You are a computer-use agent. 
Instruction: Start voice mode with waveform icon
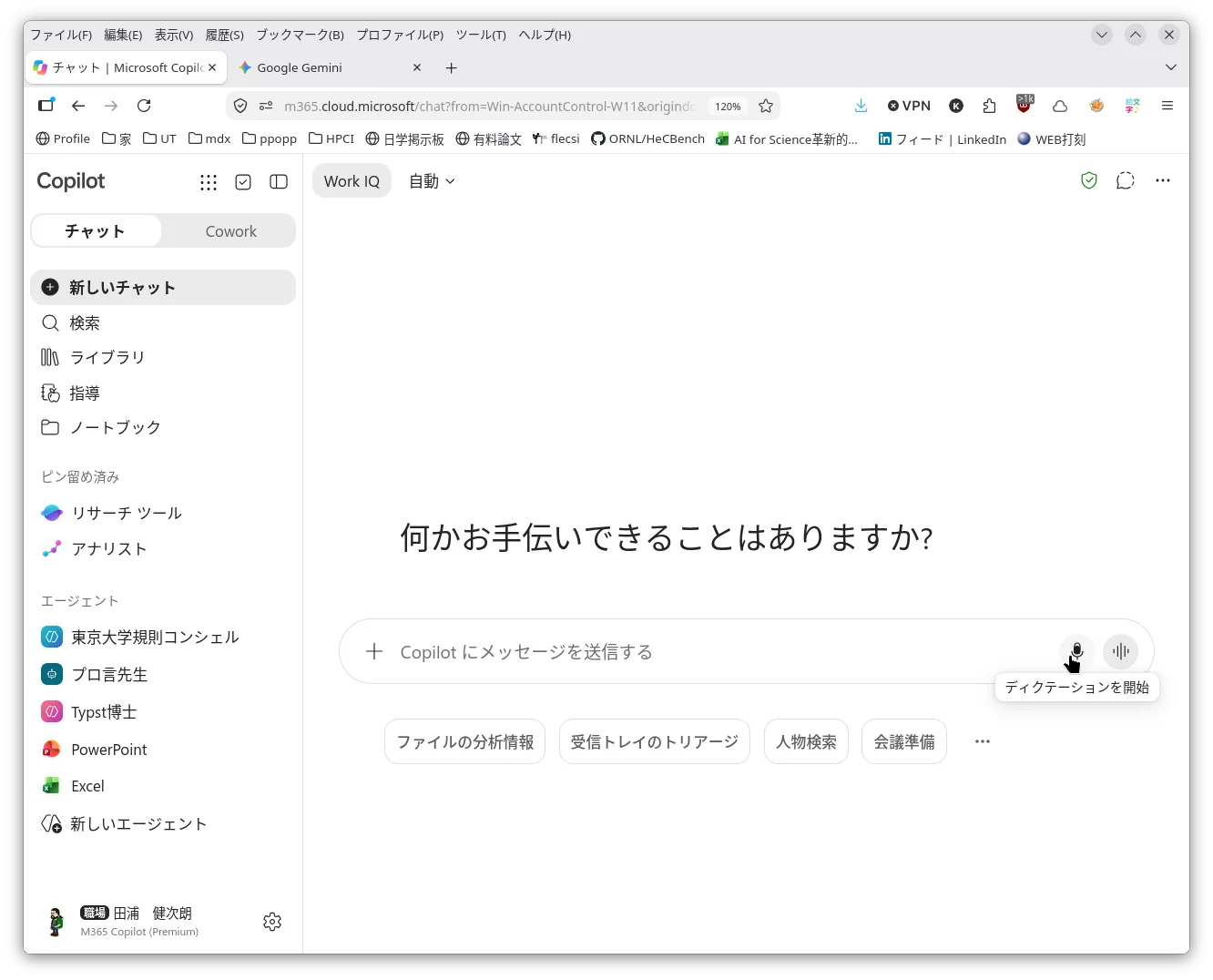(1120, 651)
